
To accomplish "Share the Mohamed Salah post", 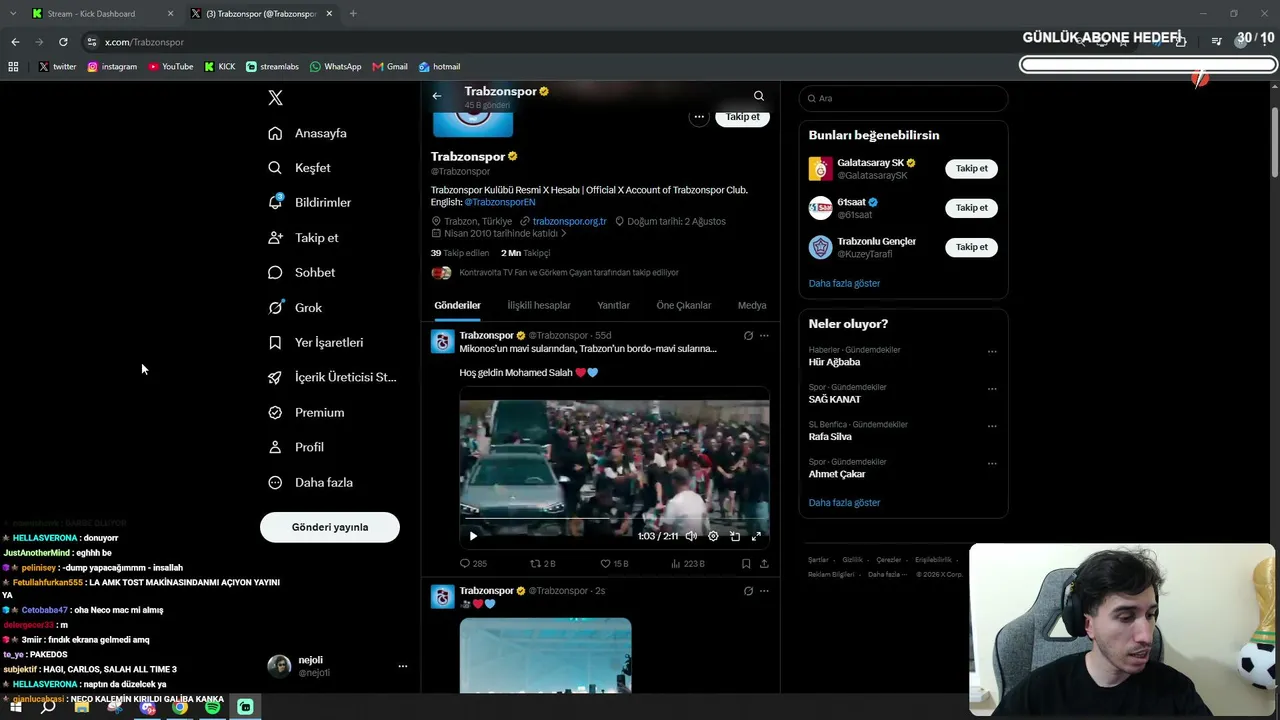I will point(764,564).
